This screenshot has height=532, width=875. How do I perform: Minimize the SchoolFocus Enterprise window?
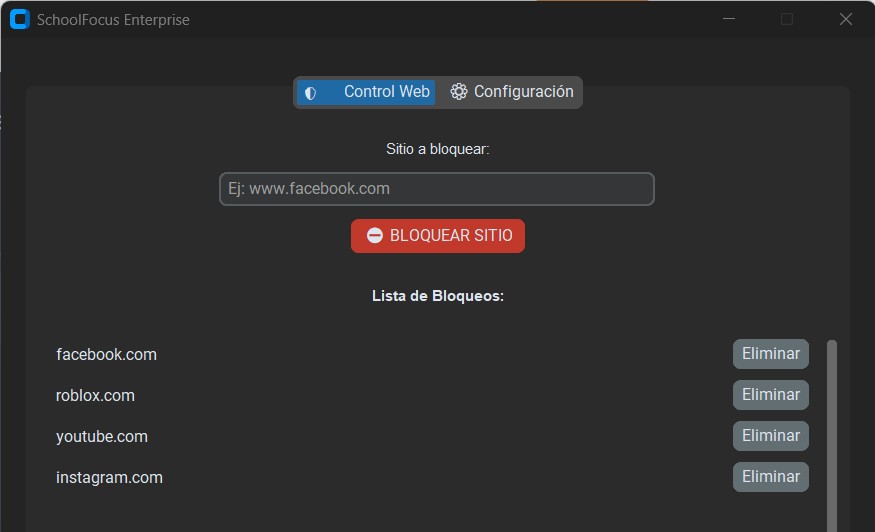[729, 19]
